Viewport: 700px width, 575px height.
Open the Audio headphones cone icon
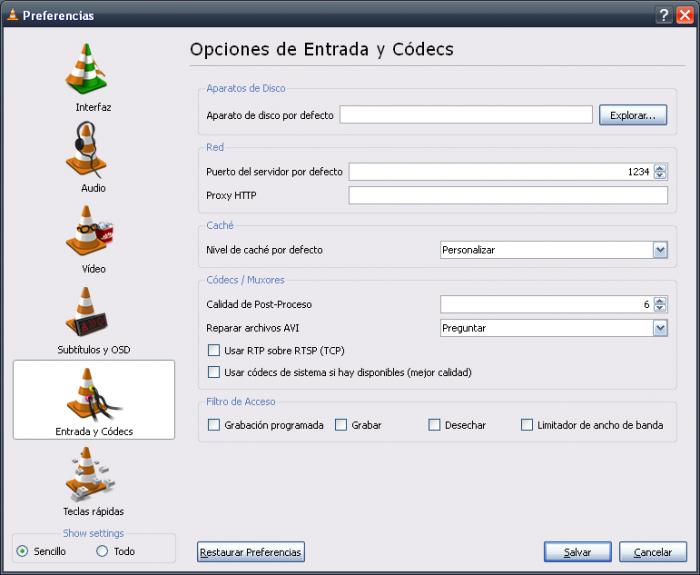86,150
